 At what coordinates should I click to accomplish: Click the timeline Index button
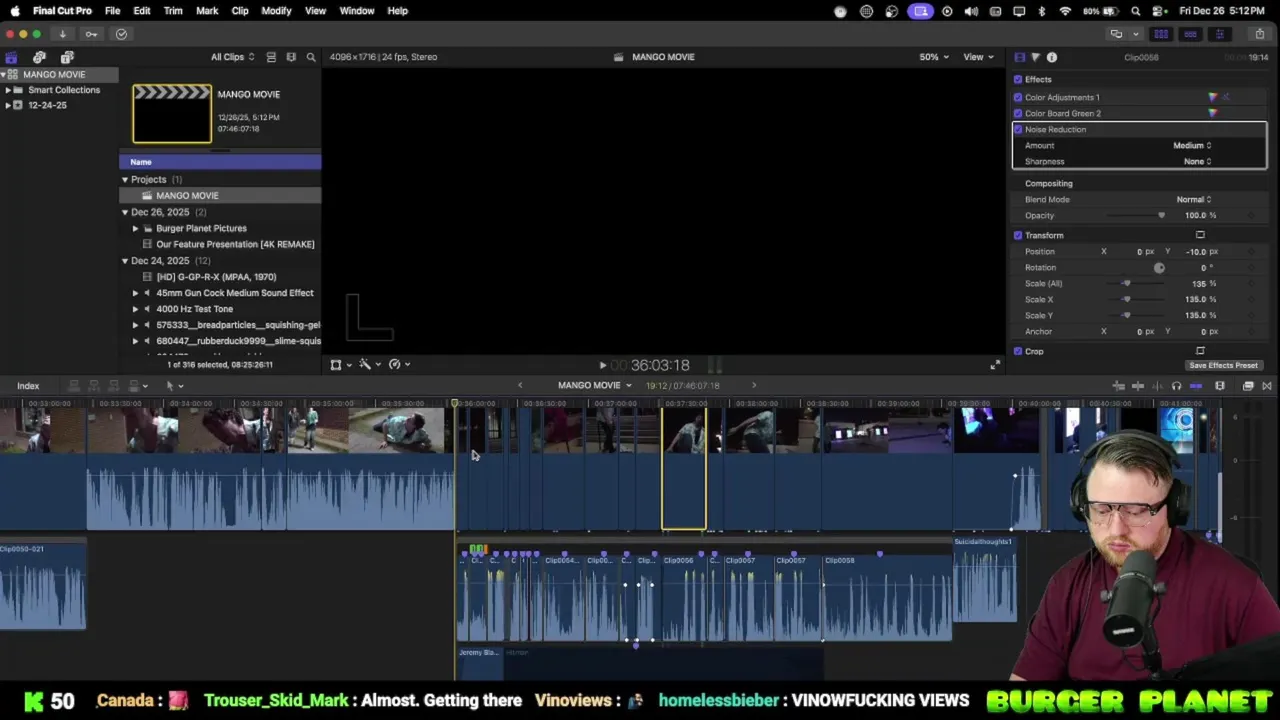28,386
